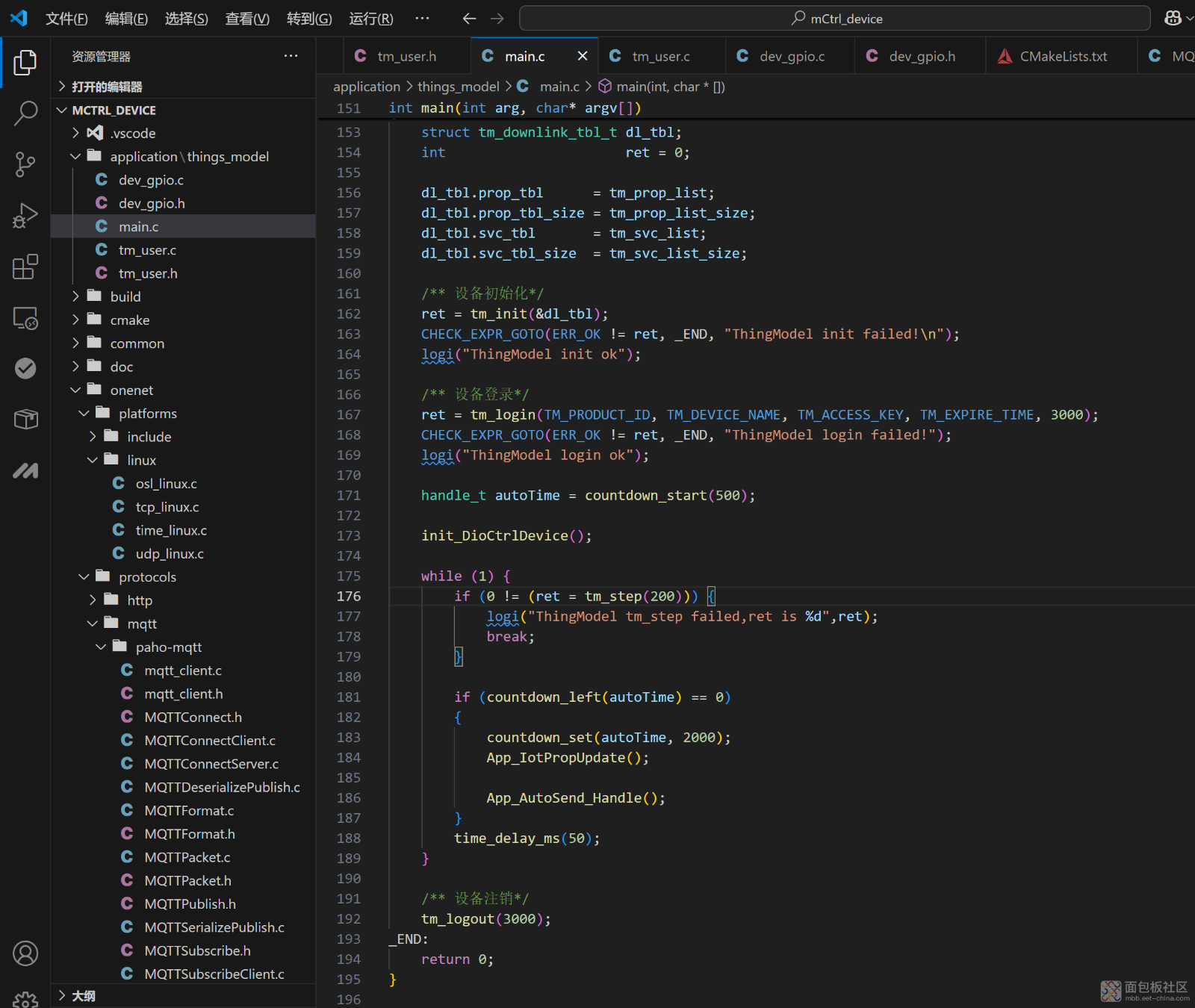
Task: Open tm_user.c in the file tree
Action: (147, 250)
